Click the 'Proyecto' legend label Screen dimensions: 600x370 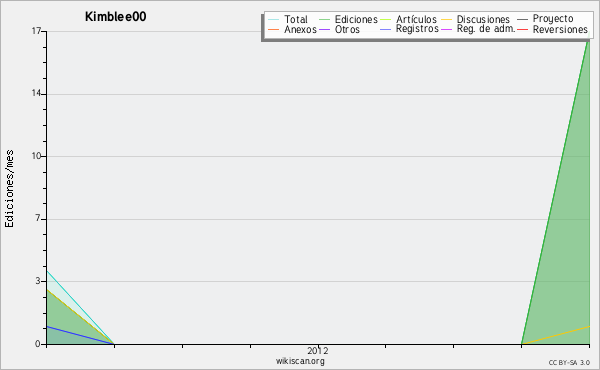coord(553,19)
